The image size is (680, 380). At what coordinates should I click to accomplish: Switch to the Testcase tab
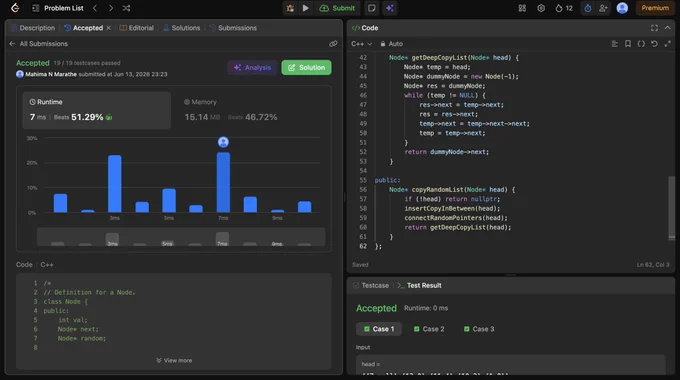coord(371,285)
